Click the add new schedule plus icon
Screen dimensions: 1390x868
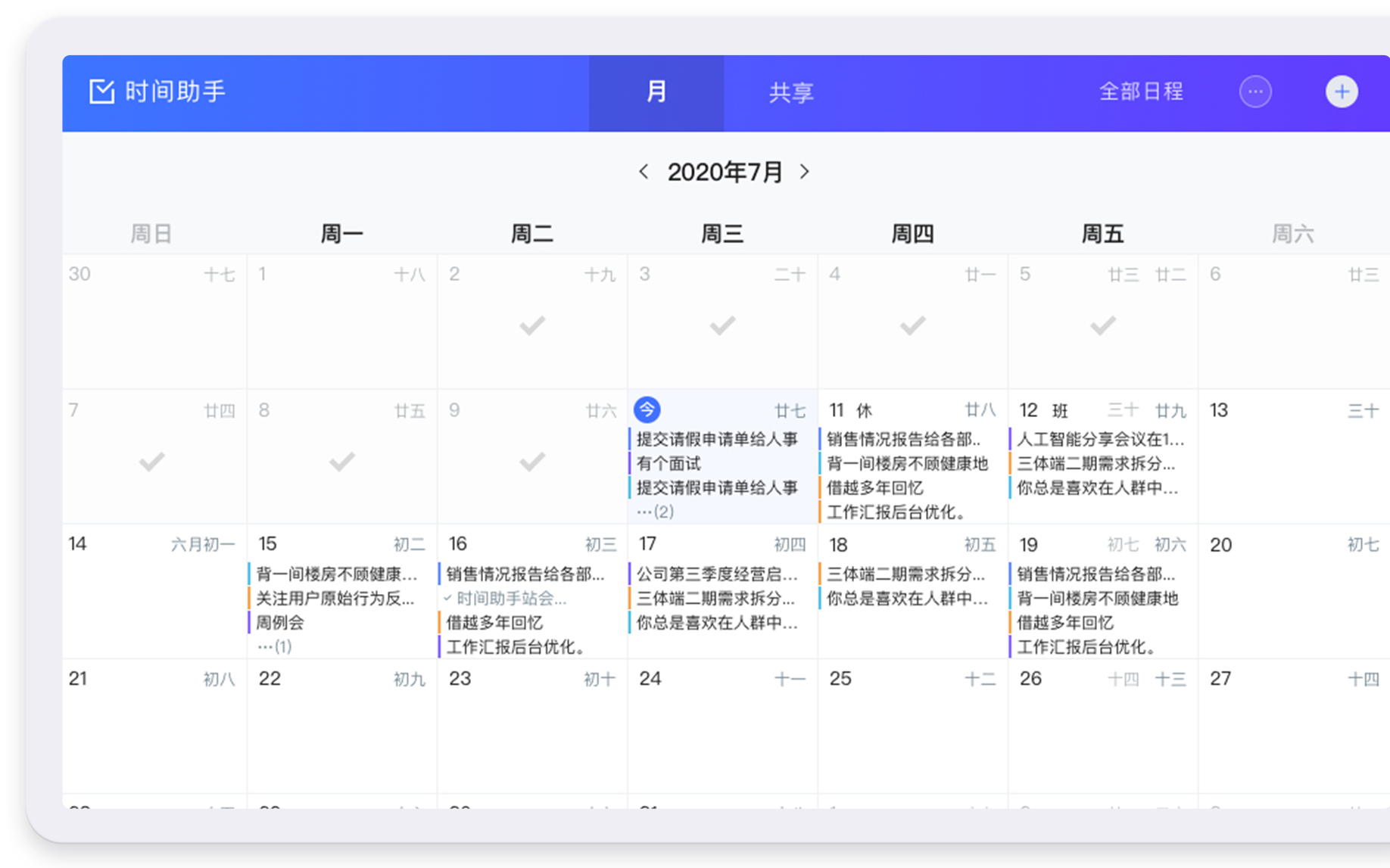1341,92
